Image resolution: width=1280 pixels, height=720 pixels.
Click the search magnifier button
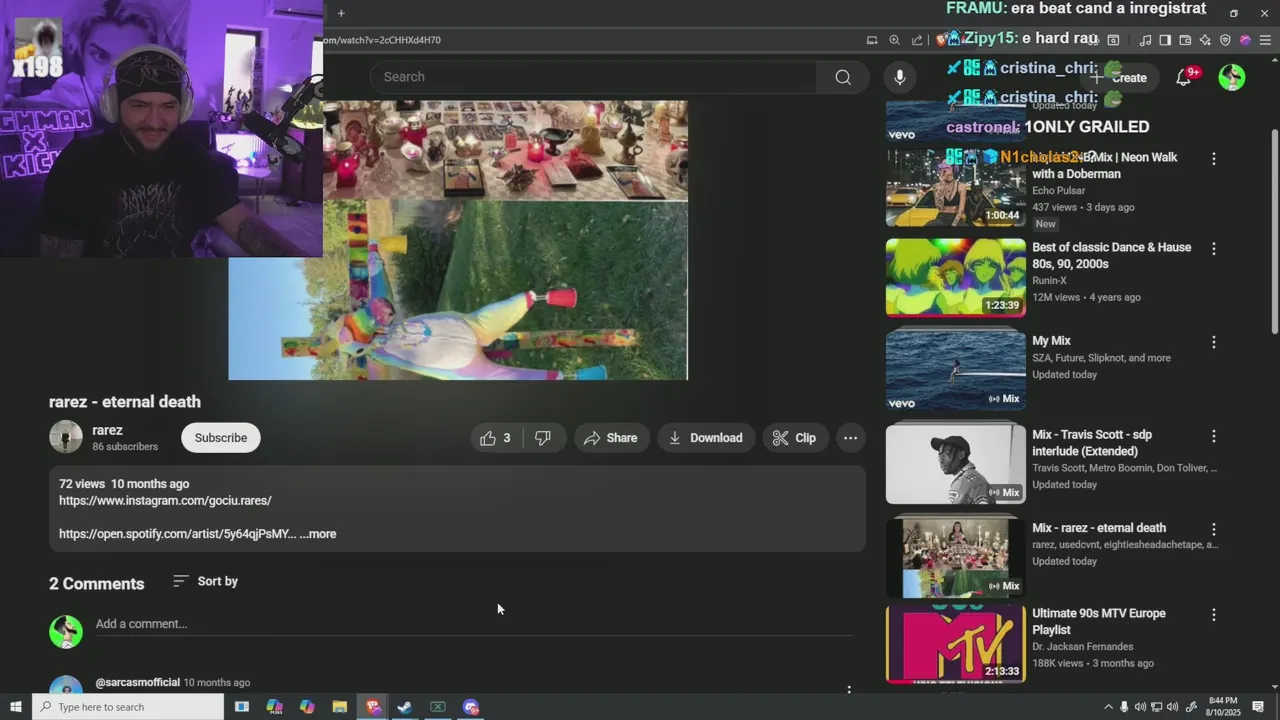click(843, 77)
